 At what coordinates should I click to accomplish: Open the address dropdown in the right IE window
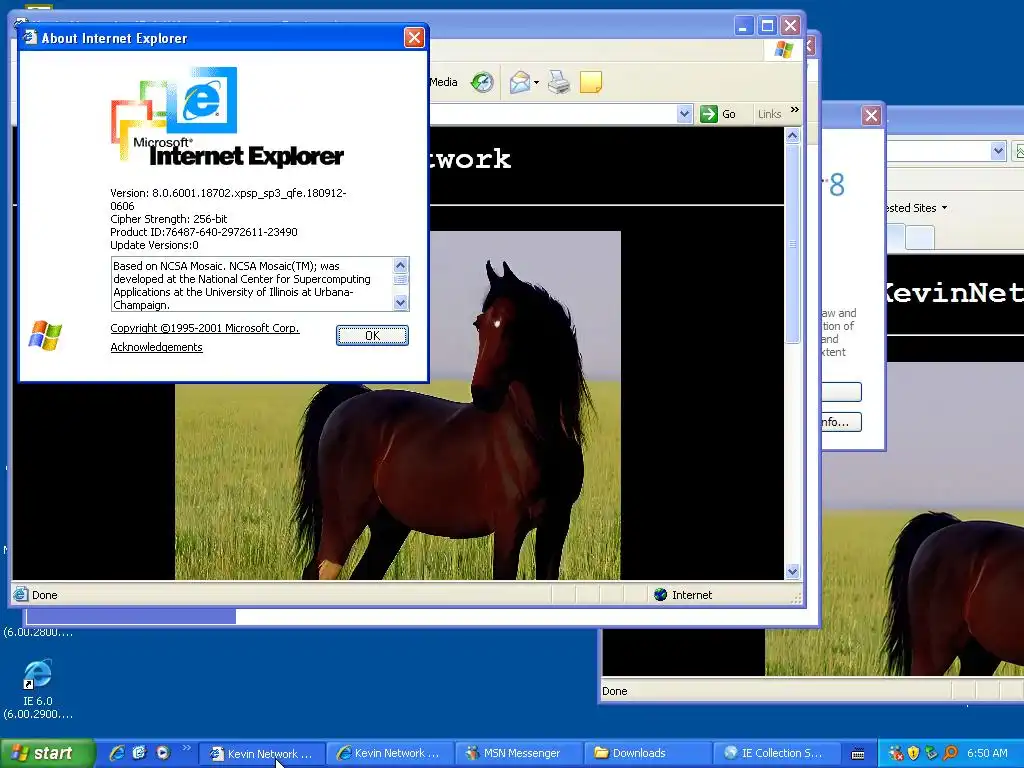[x=997, y=151]
